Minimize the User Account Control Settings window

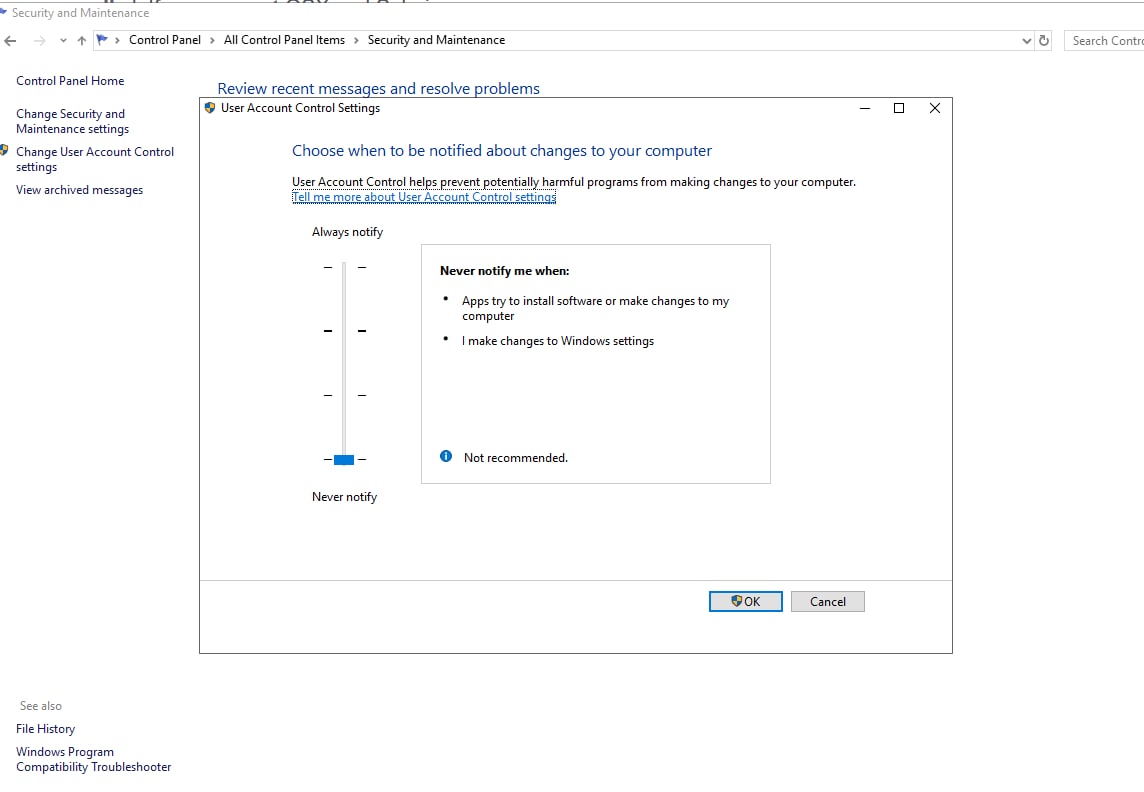point(865,108)
